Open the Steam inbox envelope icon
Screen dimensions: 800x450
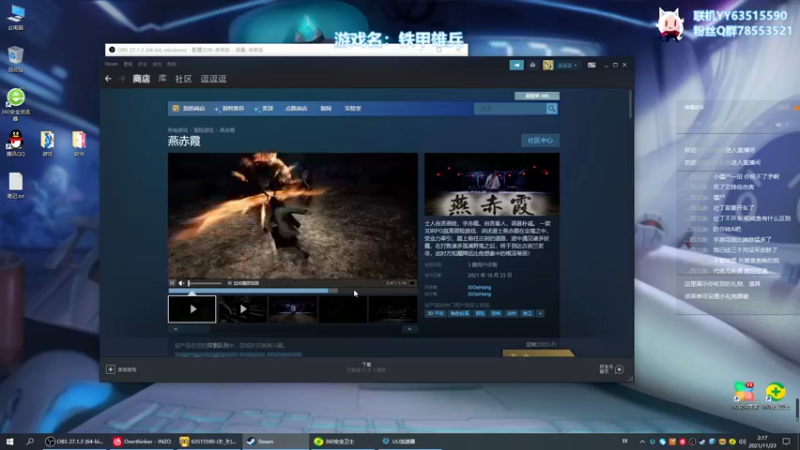(x=533, y=65)
